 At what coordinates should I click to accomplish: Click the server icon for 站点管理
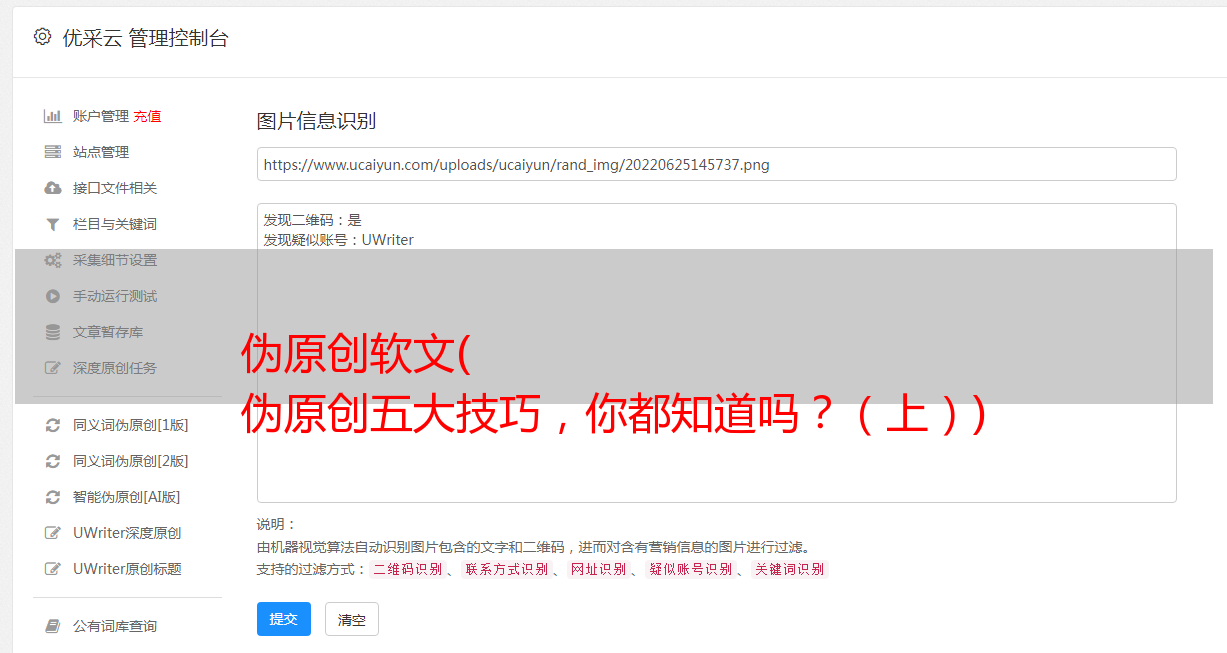coord(53,152)
